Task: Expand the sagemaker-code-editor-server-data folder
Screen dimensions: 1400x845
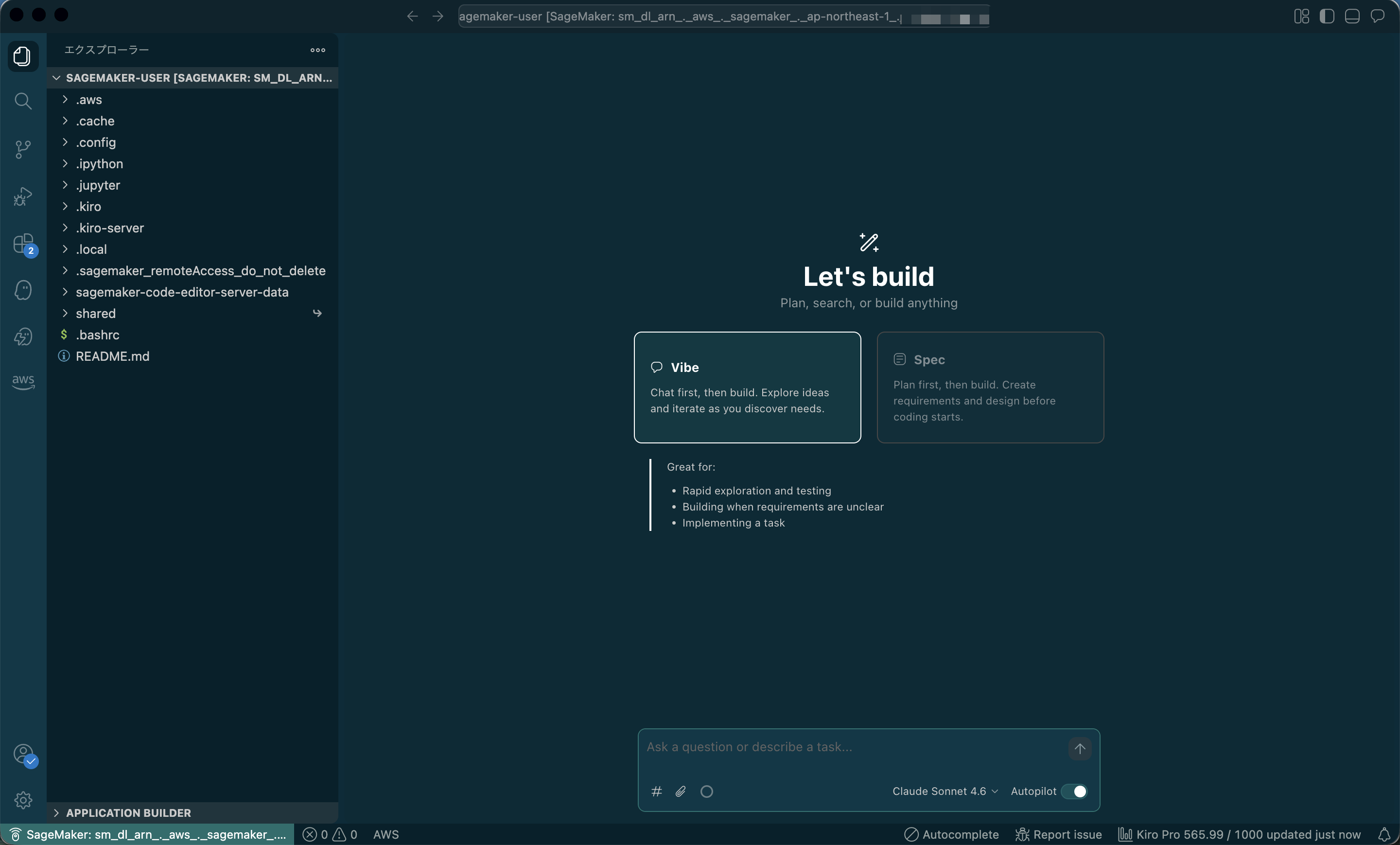Action: click(x=192, y=292)
